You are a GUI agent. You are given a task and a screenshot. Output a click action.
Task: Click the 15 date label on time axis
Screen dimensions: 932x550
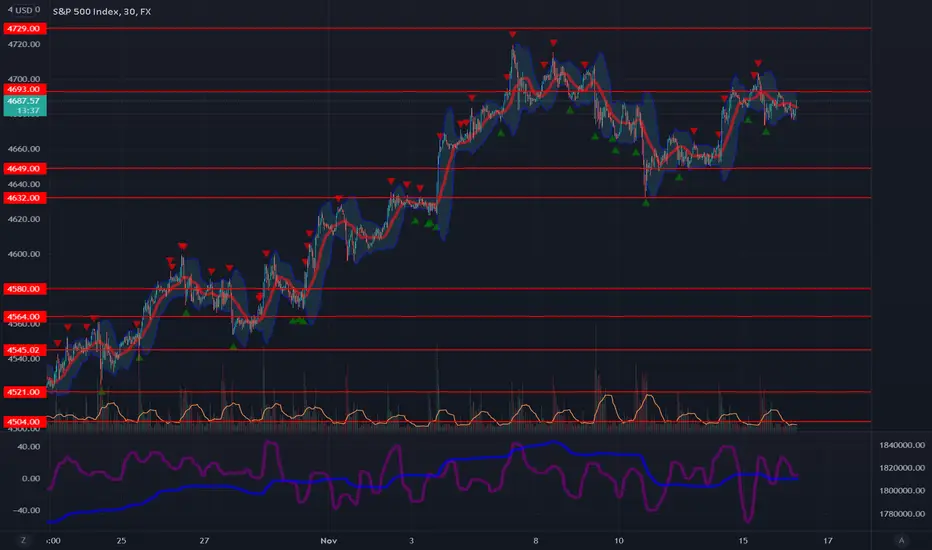click(x=743, y=540)
